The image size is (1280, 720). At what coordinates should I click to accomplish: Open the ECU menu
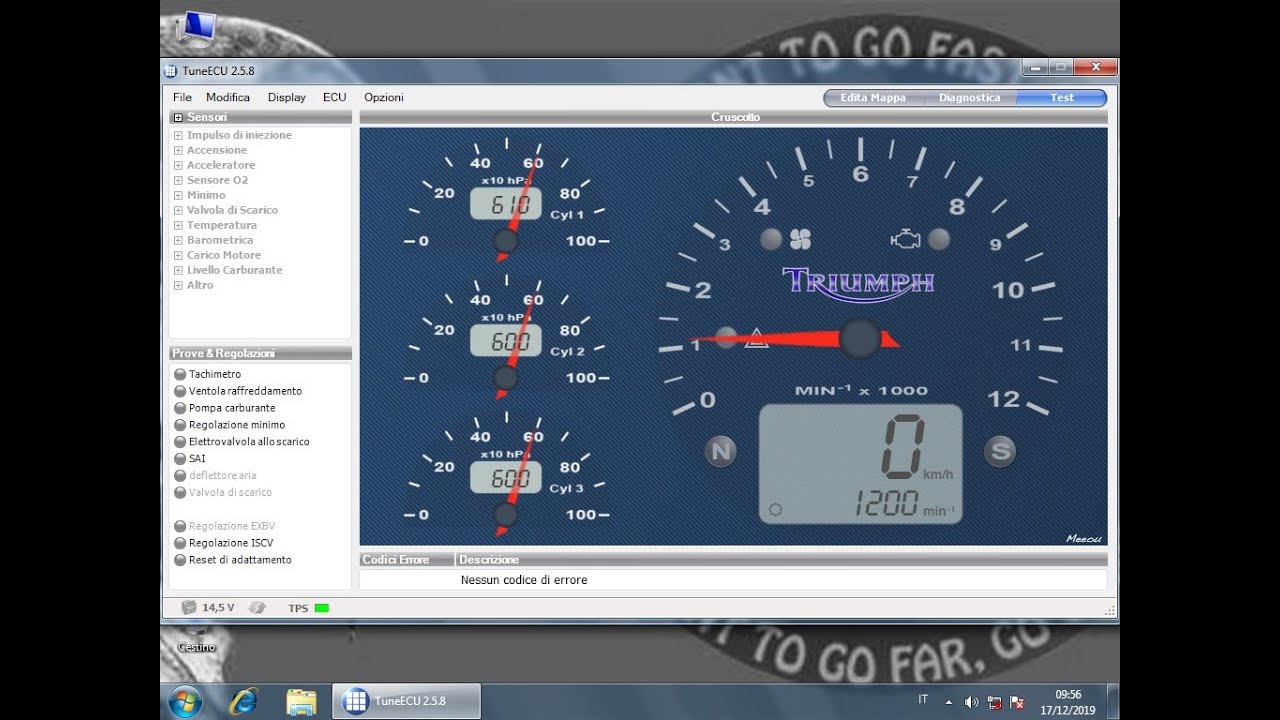click(335, 97)
